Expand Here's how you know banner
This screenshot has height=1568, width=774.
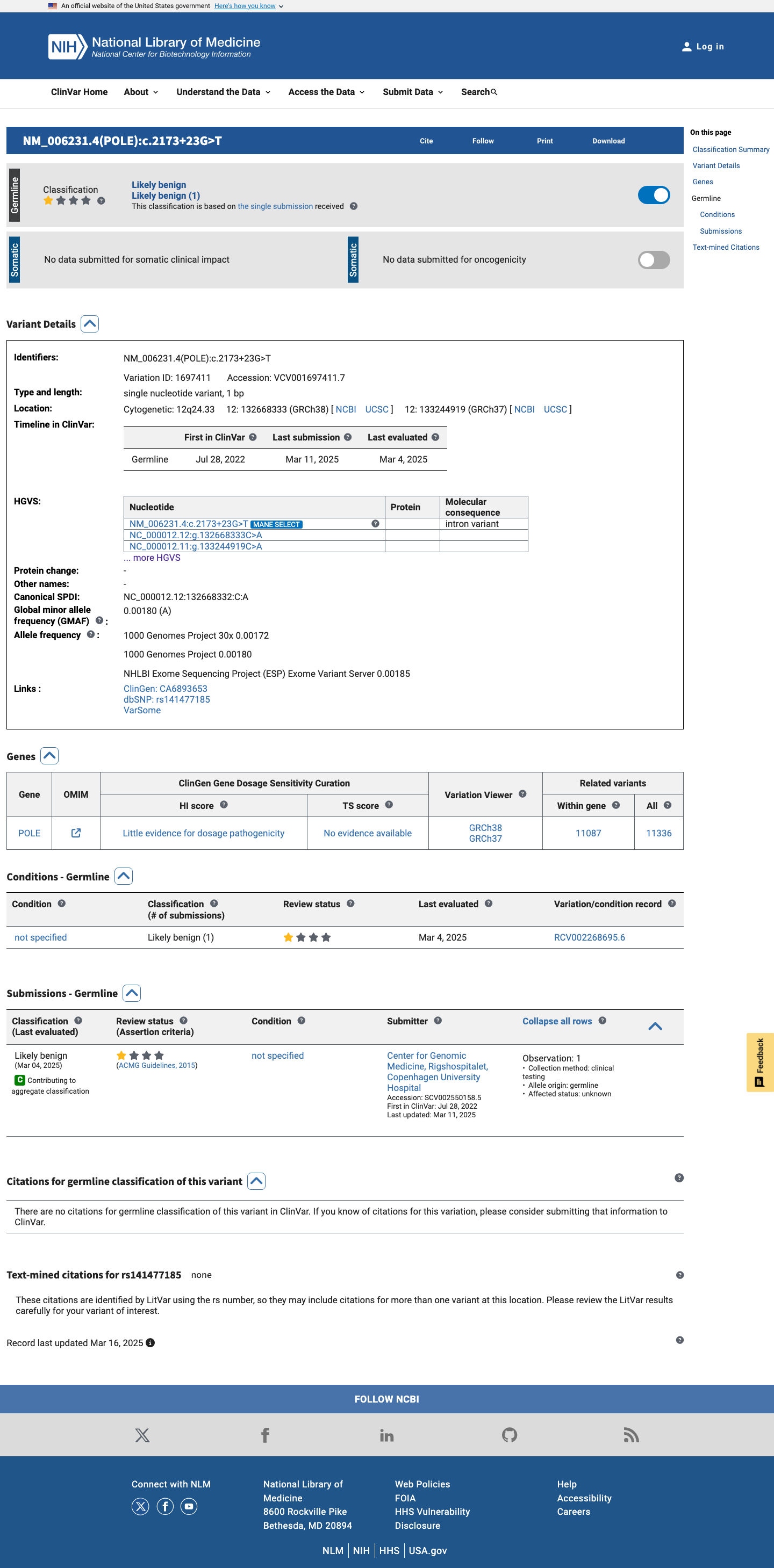pyautogui.click(x=248, y=6)
